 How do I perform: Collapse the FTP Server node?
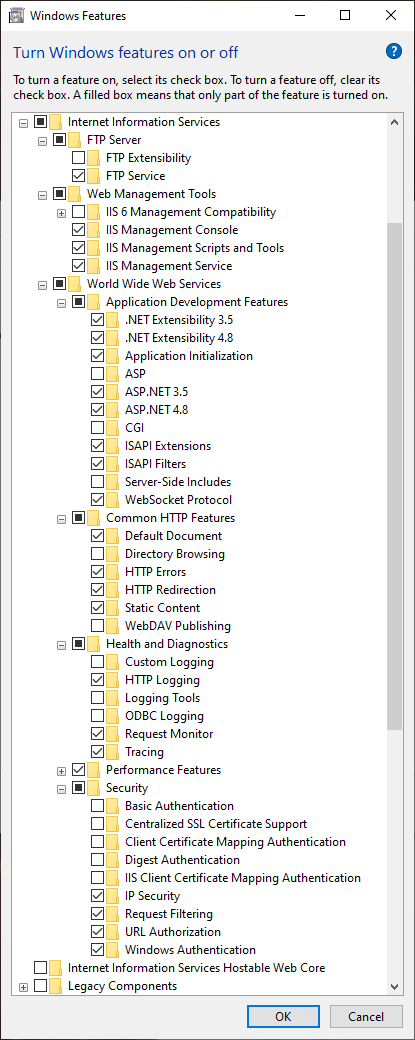coord(43,141)
